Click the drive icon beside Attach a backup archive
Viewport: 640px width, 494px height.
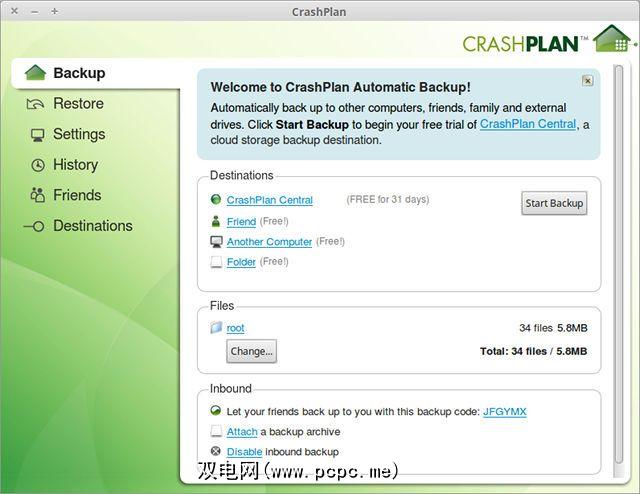[x=216, y=431]
